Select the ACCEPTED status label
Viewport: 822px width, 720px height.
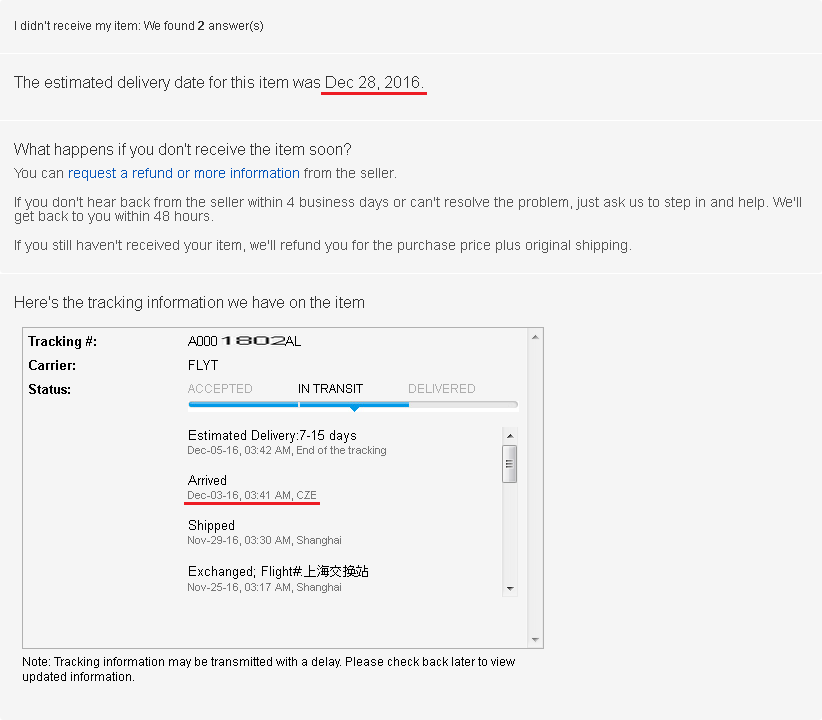tap(220, 389)
